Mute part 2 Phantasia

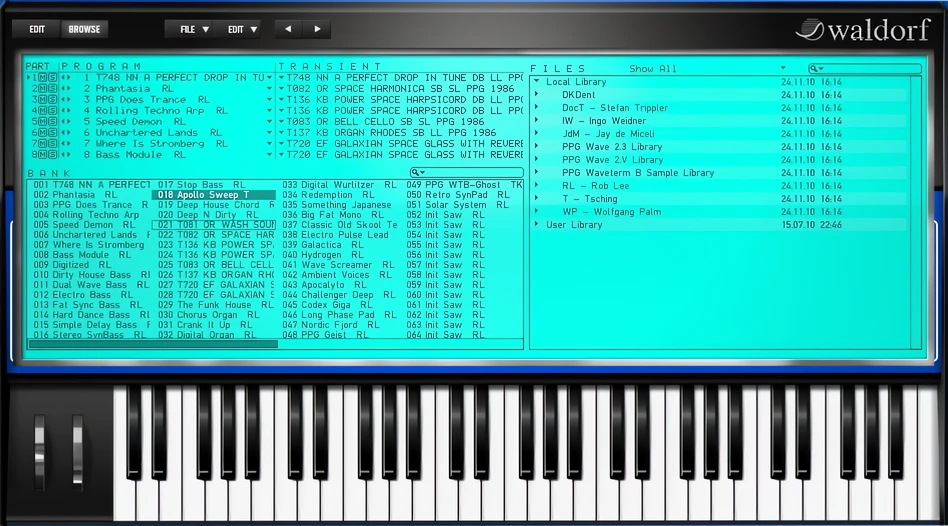[x=43, y=88]
